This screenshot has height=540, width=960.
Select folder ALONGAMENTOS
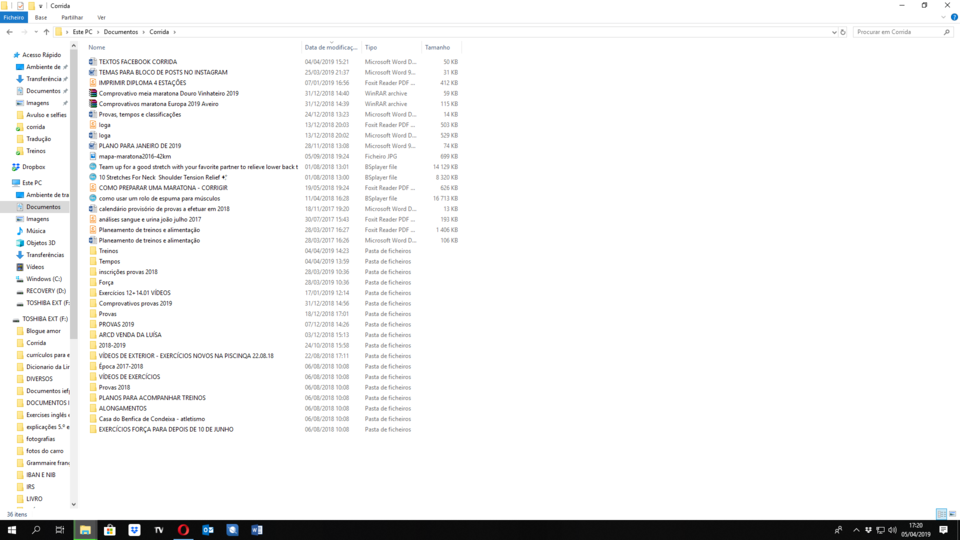[x=122, y=408]
